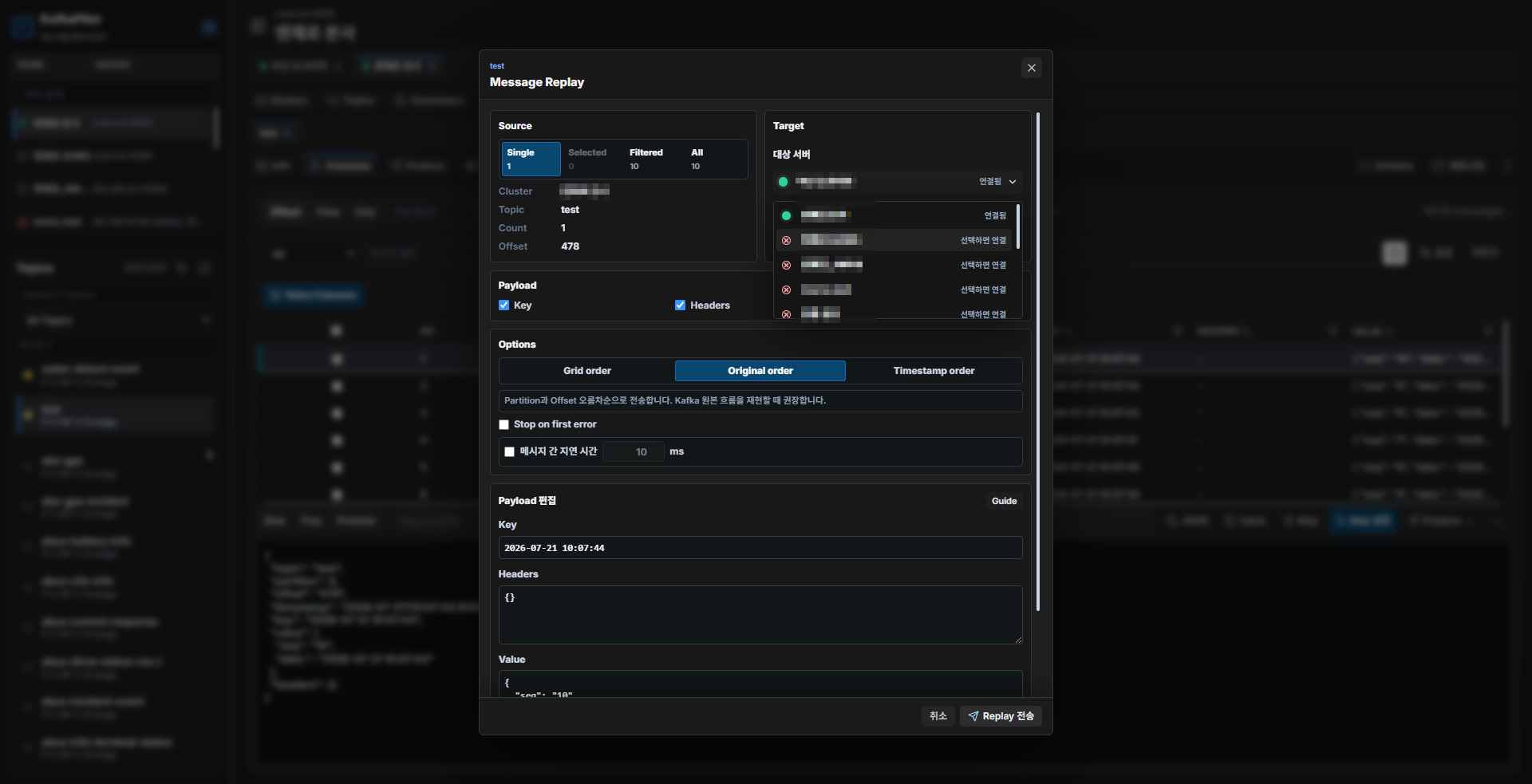1532x784 pixels.
Task: Click into the Value JSON editor
Action: point(760,684)
